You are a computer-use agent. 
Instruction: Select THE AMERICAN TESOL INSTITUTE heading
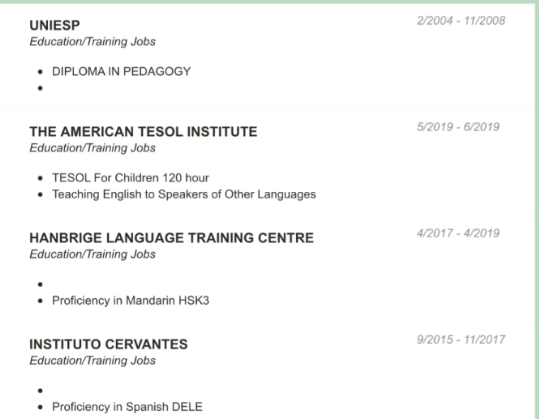143,132
